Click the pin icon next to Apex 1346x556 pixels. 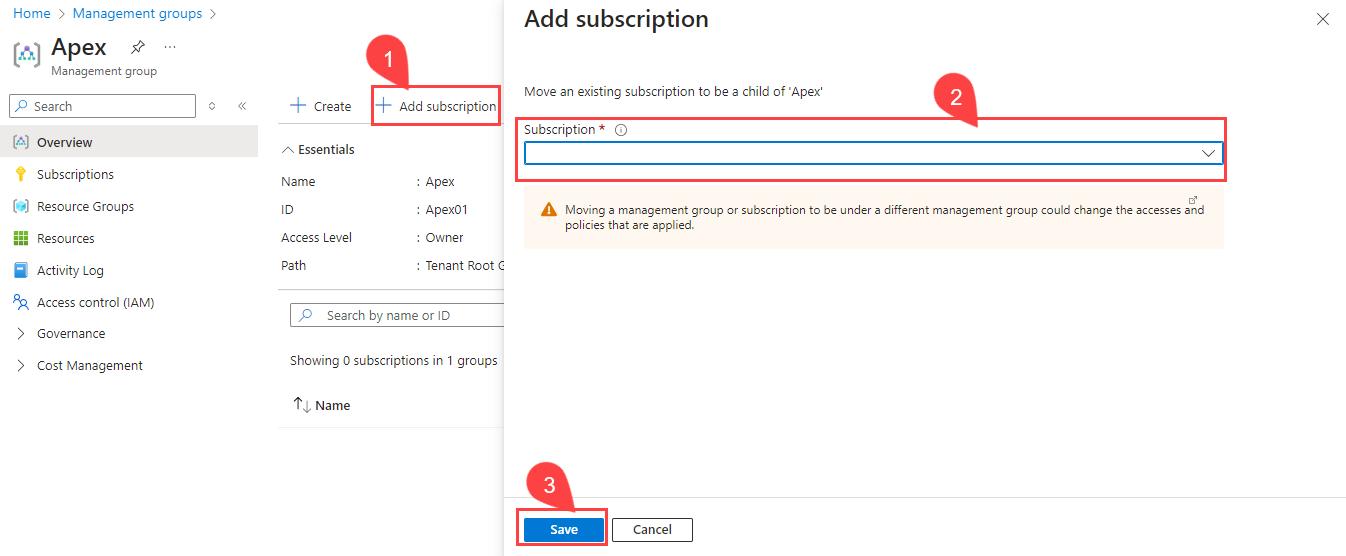click(x=137, y=47)
